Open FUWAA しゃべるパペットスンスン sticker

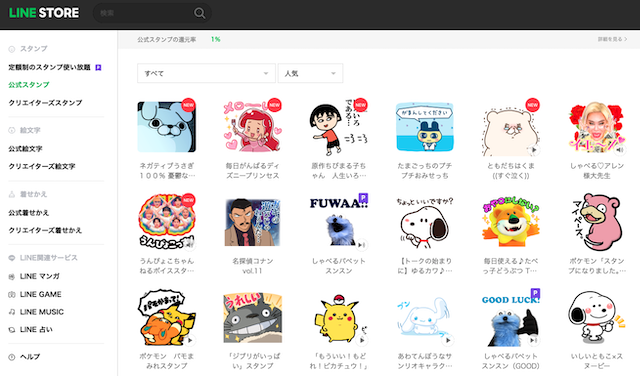339,221
